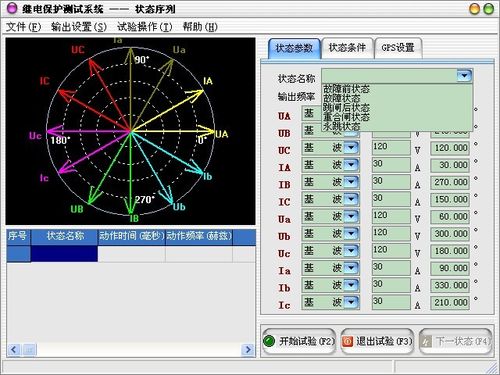Switch to the GPS设置 tab
Image resolution: width=500 pixels, height=375 pixels.
[x=398, y=48]
